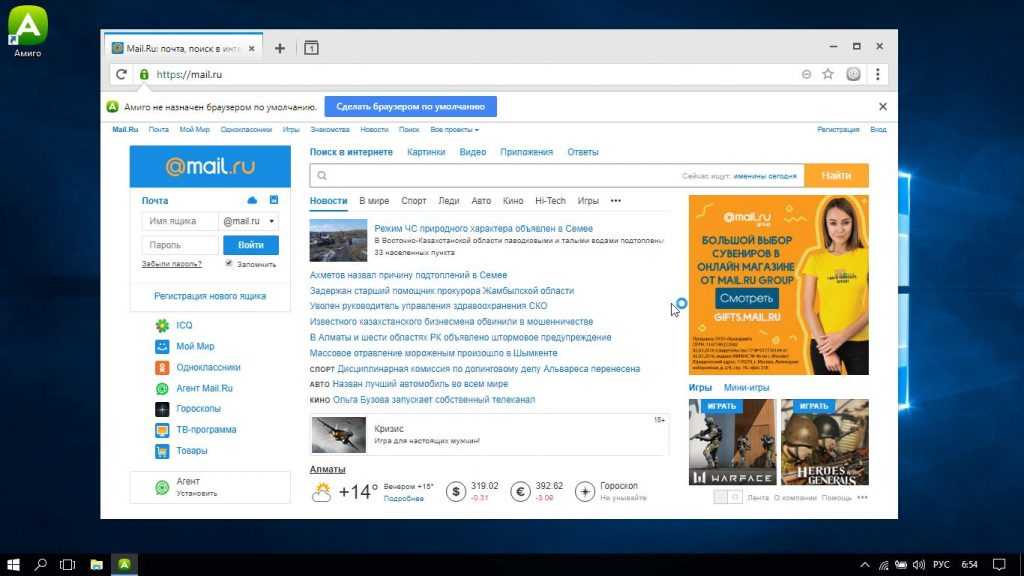
Task: Open the browser's three-dot menu
Action: coord(878,74)
